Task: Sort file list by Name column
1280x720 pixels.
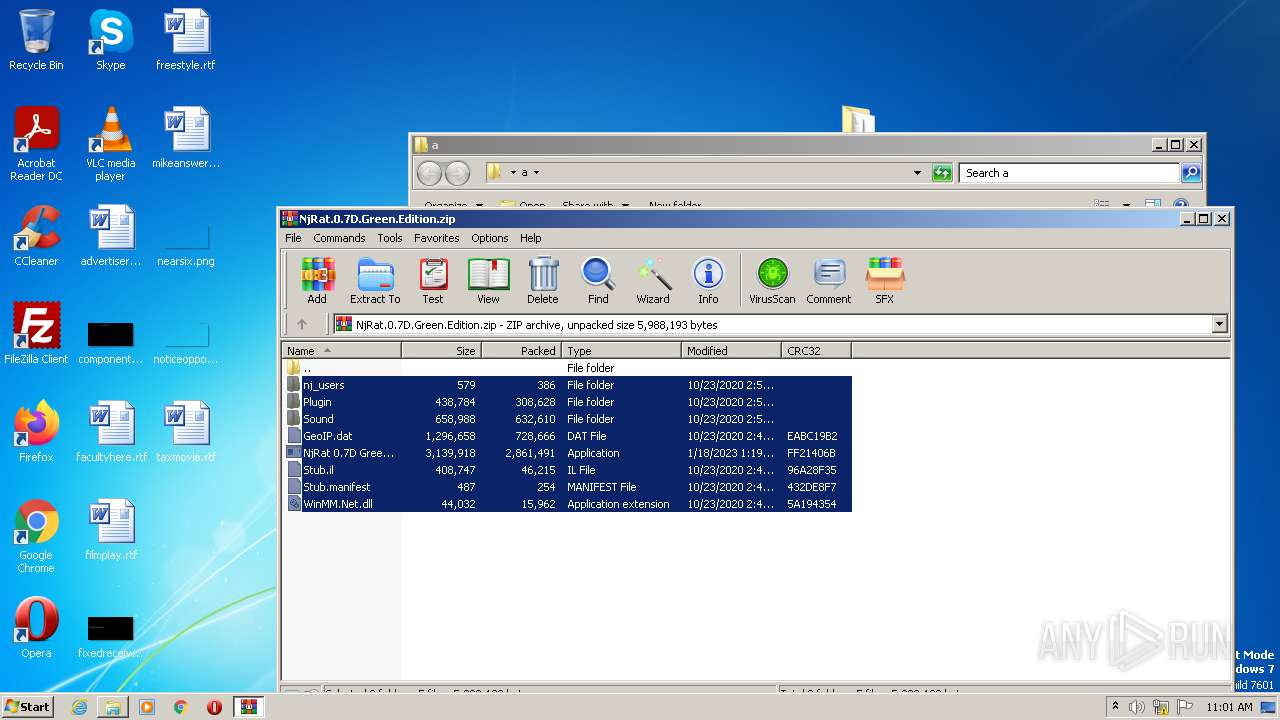Action: click(x=342, y=350)
